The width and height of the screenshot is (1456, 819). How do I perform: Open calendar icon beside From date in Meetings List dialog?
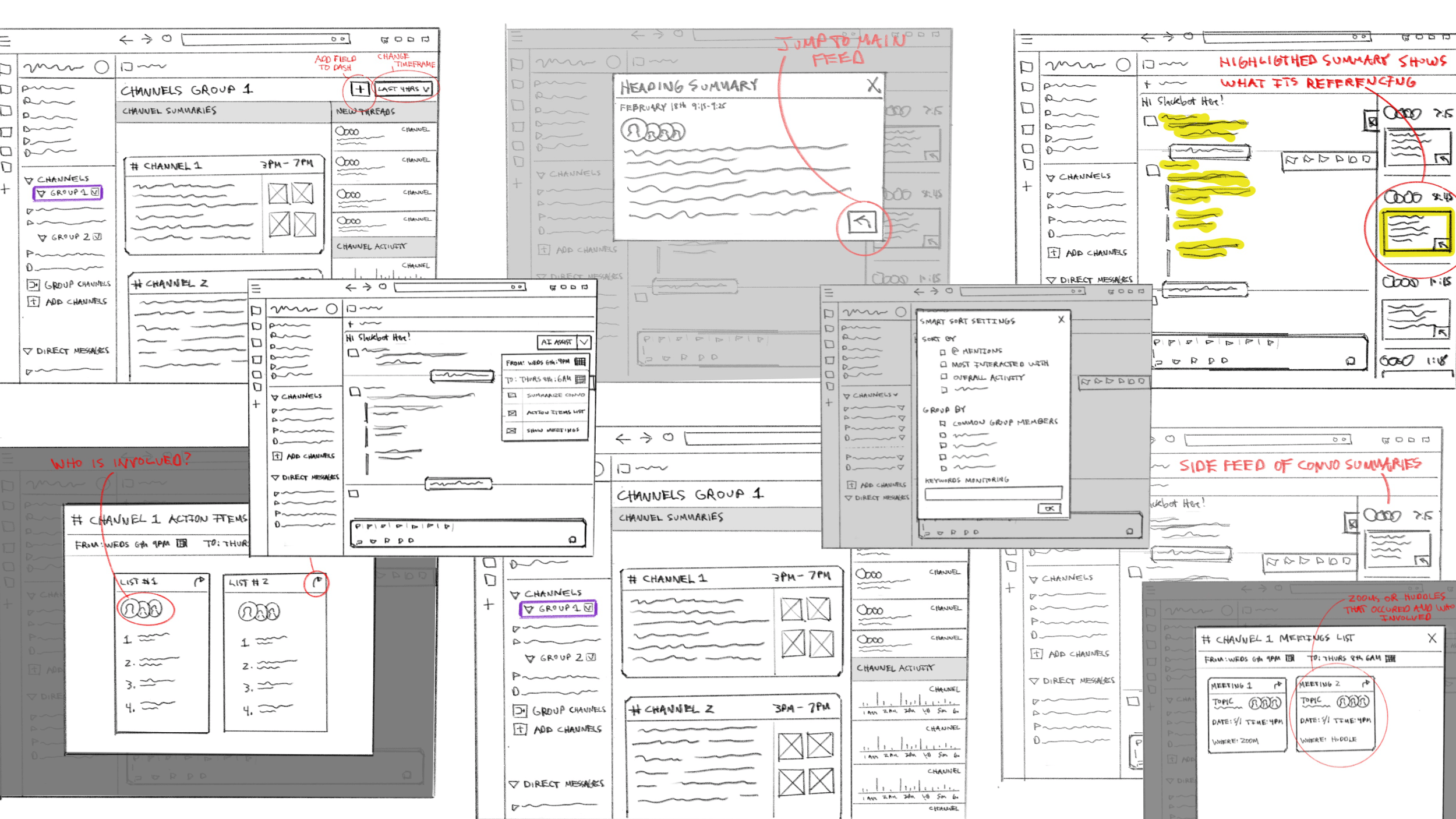click(1290, 658)
